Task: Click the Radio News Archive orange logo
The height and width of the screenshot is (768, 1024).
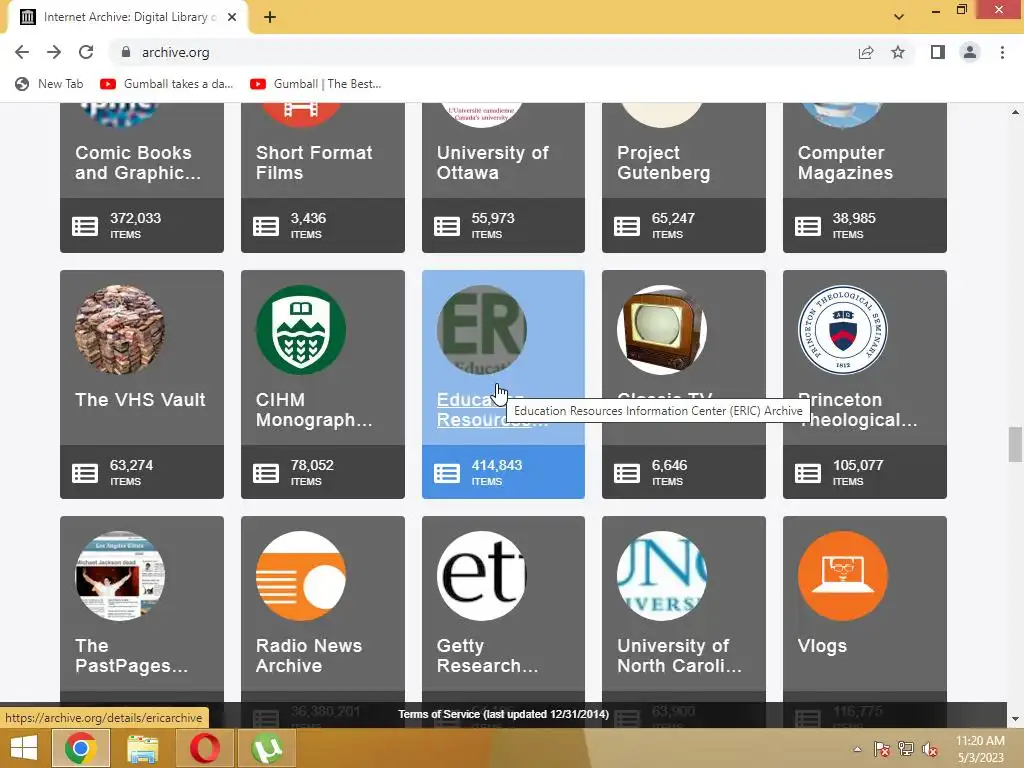Action: coord(300,576)
